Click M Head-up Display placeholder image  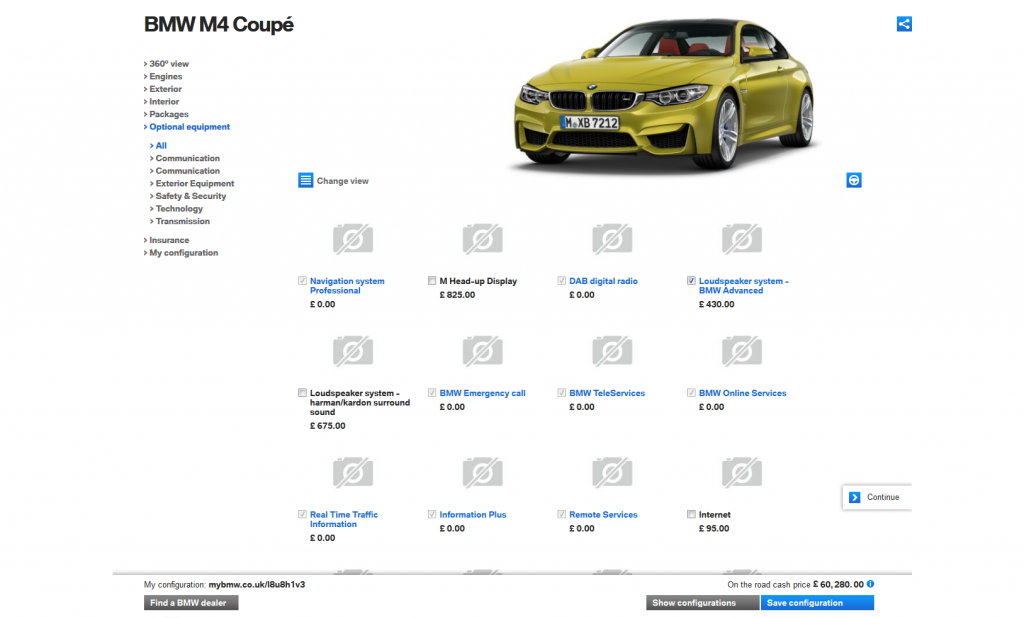click(482, 239)
